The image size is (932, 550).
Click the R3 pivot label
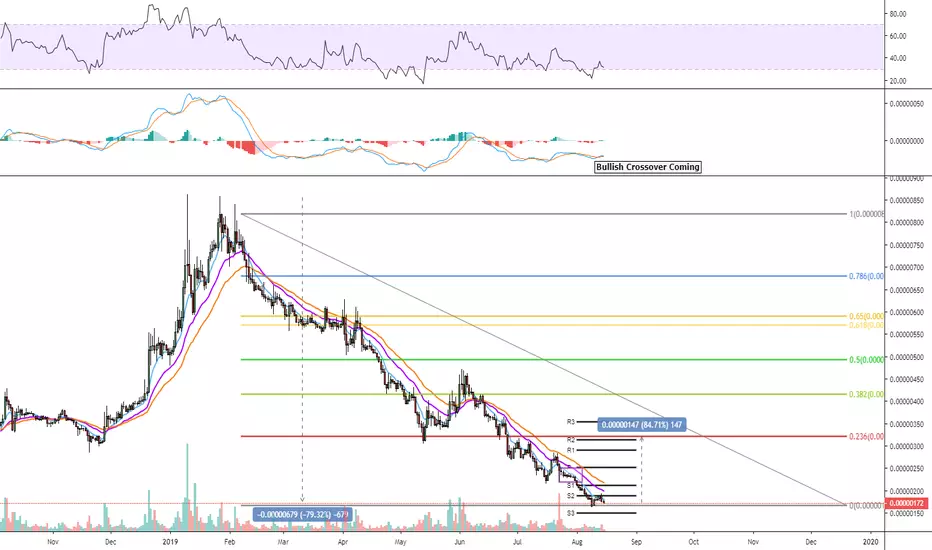coord(571,422)
